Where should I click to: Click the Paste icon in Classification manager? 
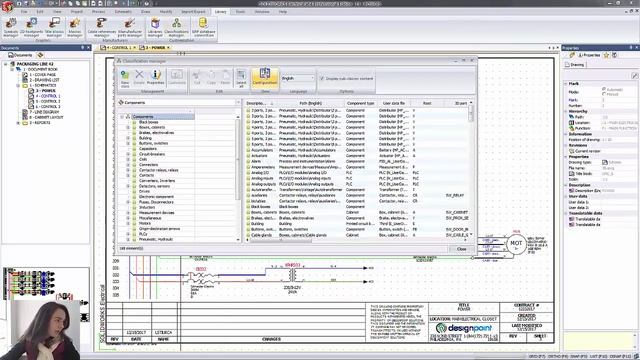(226, 77)
